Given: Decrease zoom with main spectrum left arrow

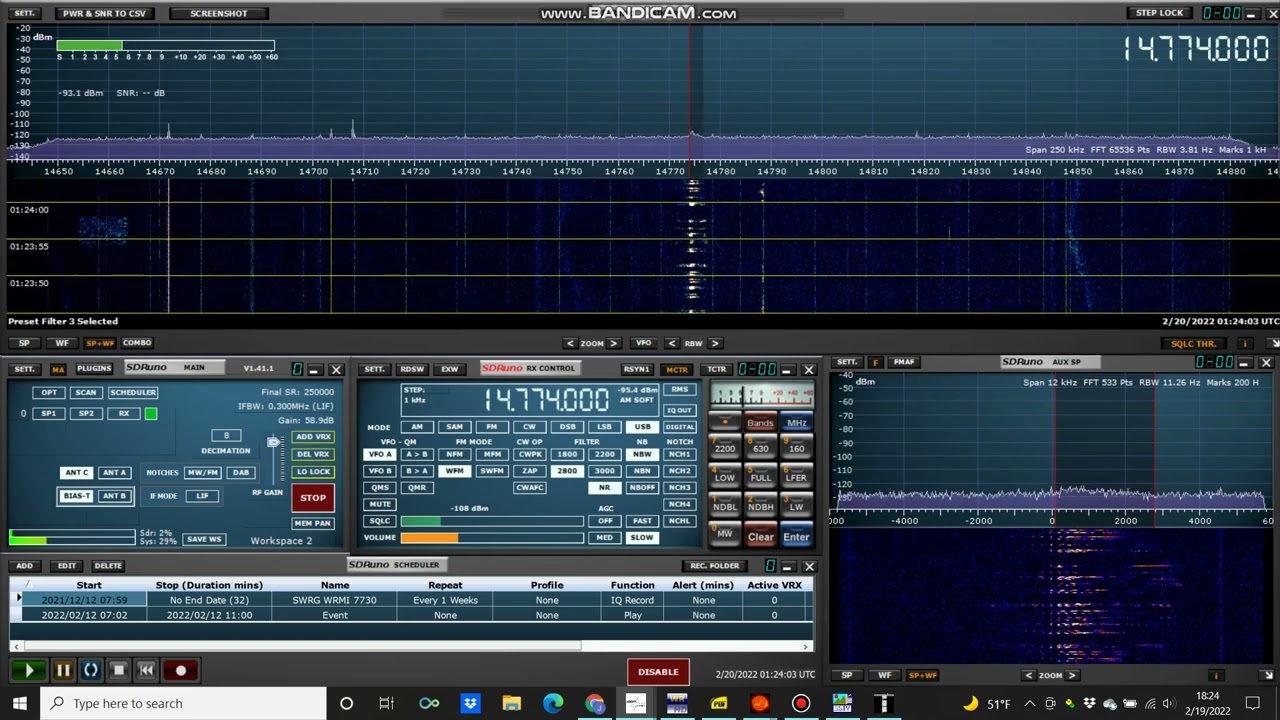Looking at the screenshot, I should pos(570,344).
